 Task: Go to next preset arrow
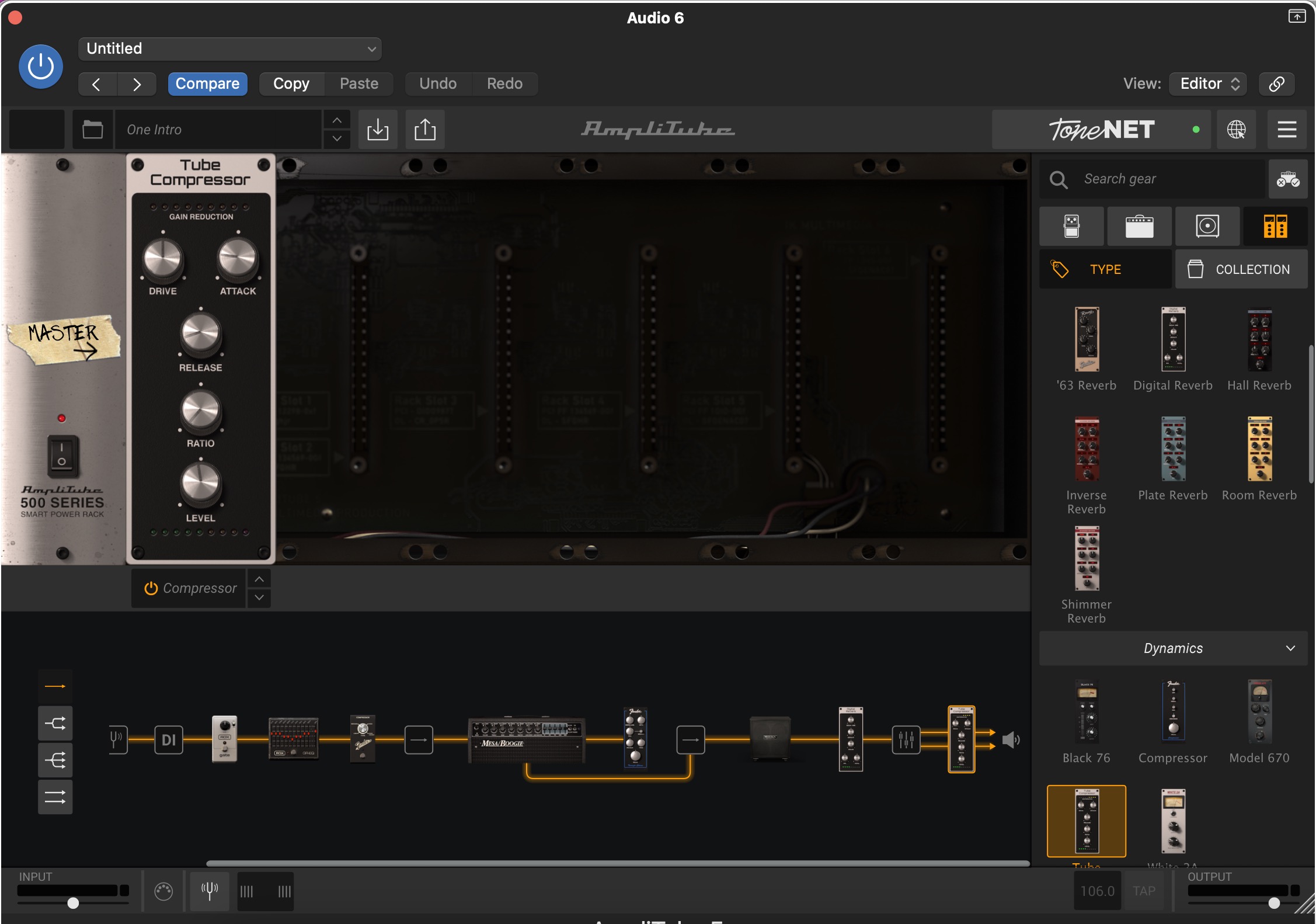tap(137, 84)
